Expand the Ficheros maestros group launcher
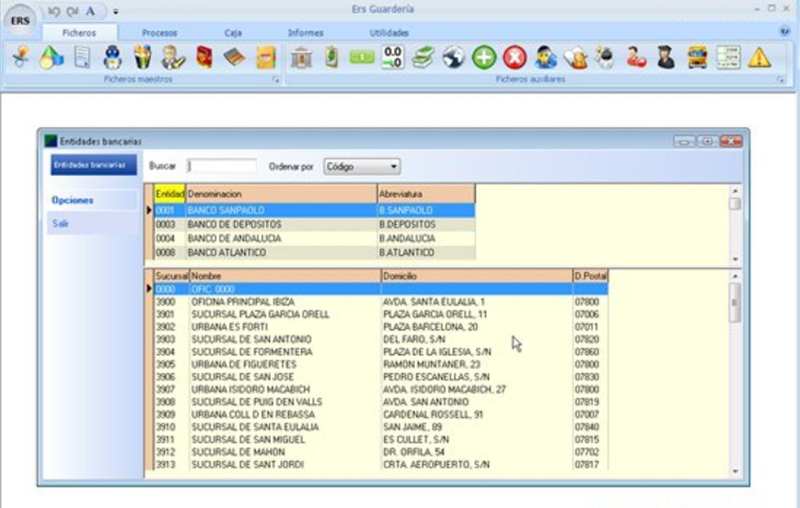Viewport: 800px width, 508px height. (275, 79)
